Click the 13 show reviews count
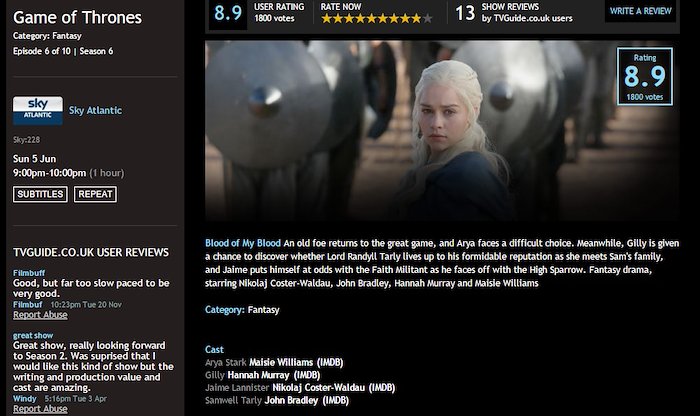Viewport: 700px width, 416px height. point(465,13)
